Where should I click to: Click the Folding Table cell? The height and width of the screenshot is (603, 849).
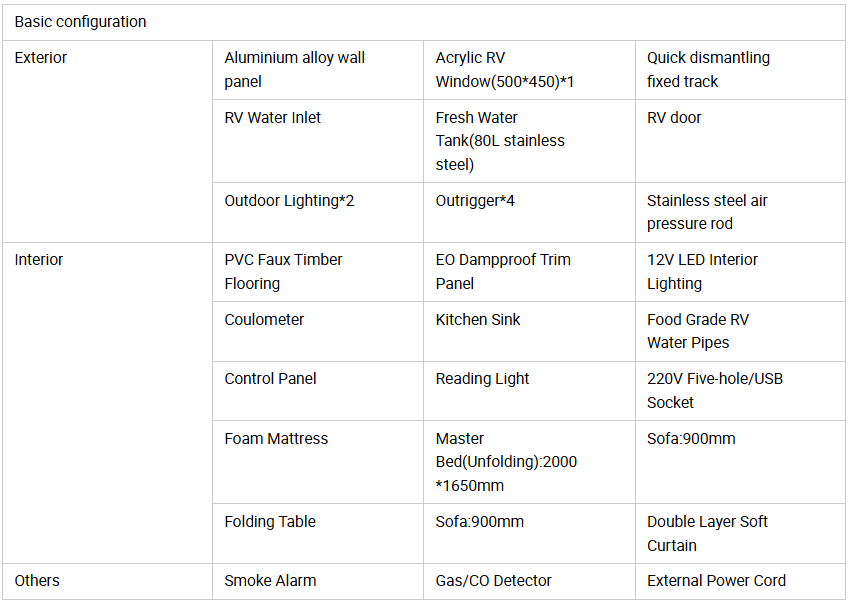pos(318,533)
